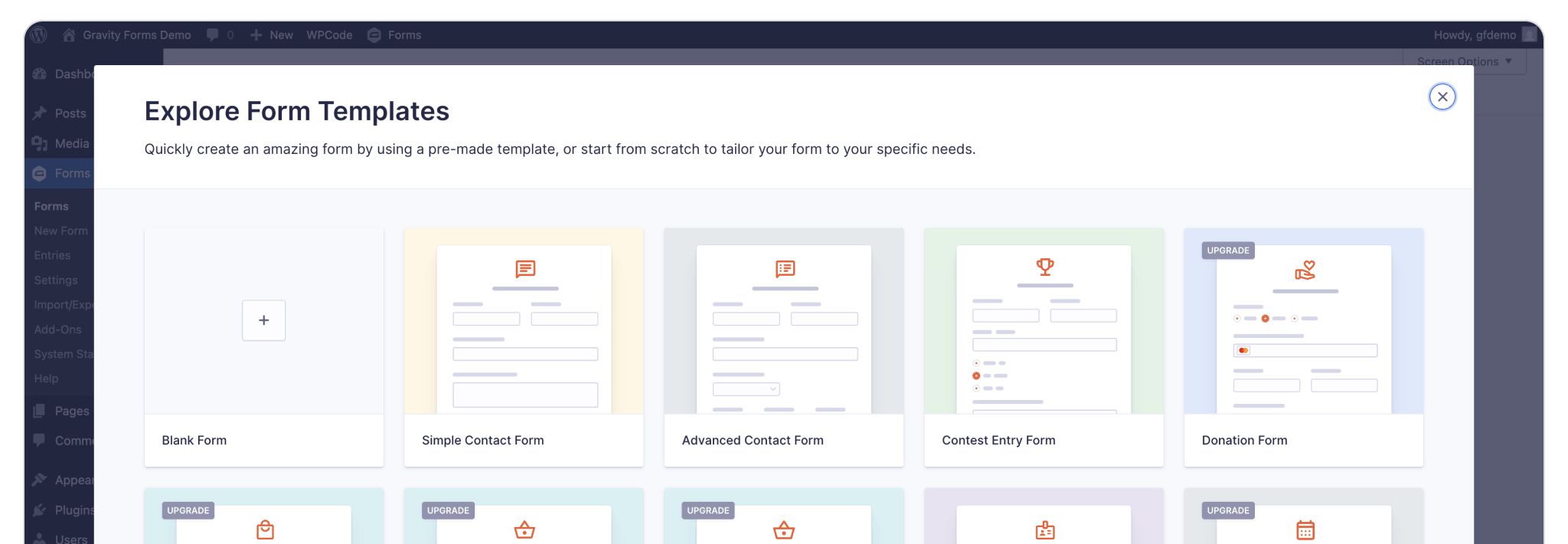Click the shopping bag template icon
1568x544 pixels.
(x=265, y=529)
